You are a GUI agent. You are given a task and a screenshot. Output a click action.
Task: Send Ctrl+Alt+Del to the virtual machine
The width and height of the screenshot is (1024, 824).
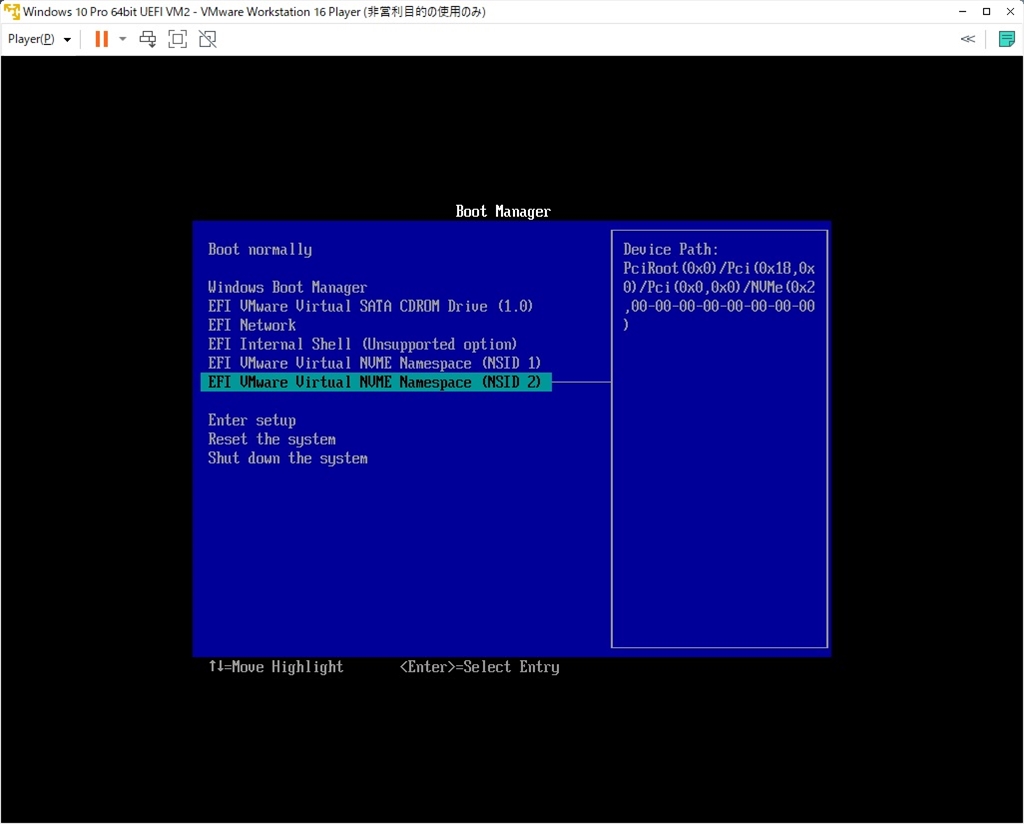(148, 39)
